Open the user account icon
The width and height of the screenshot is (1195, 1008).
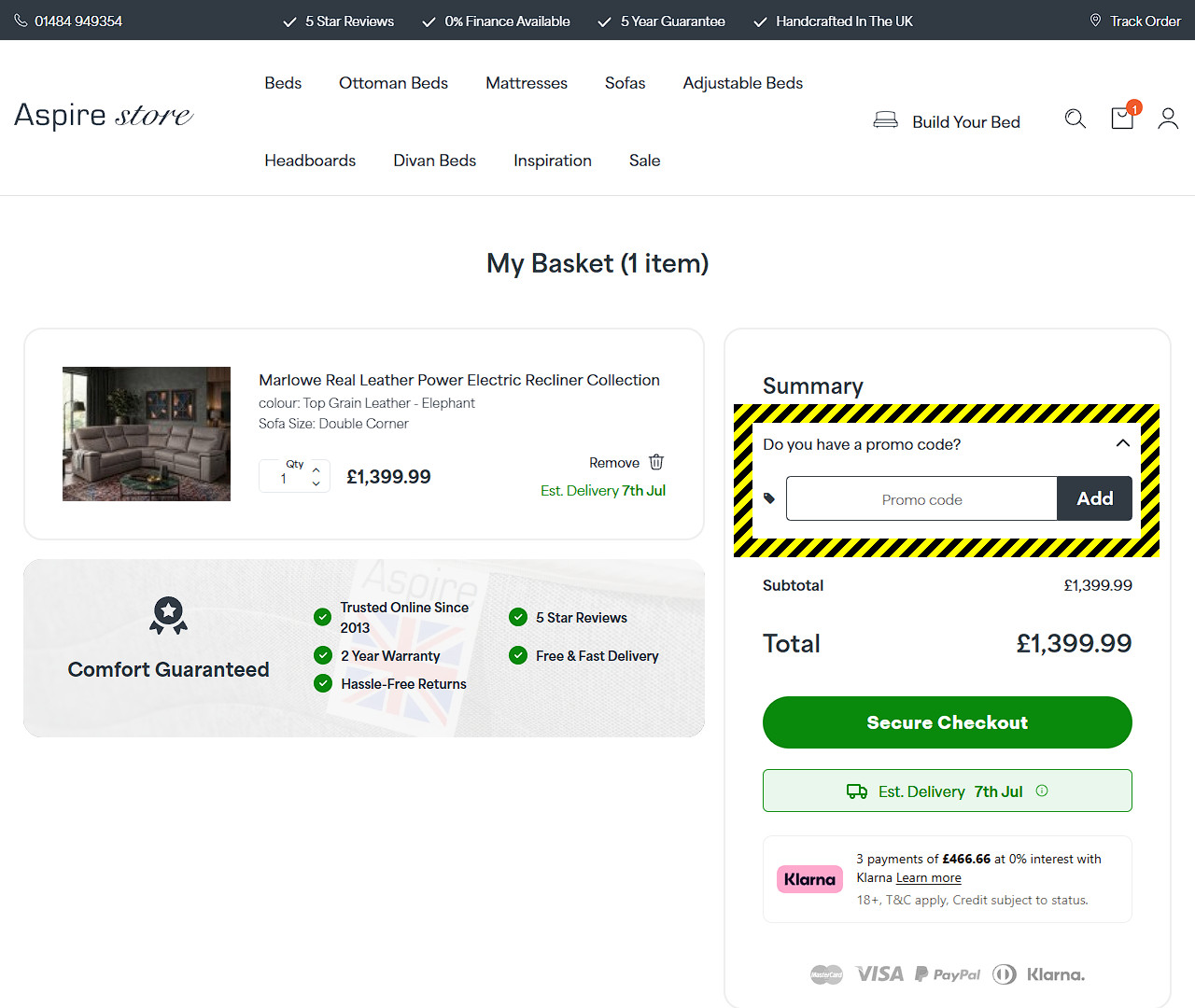1168,119
